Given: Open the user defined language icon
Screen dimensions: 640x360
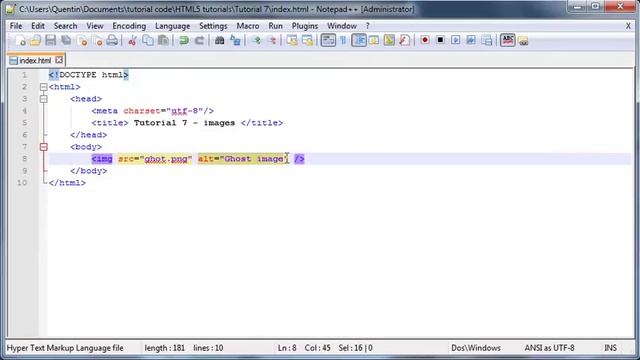Looking at the screenshot, I should point(374,40).
